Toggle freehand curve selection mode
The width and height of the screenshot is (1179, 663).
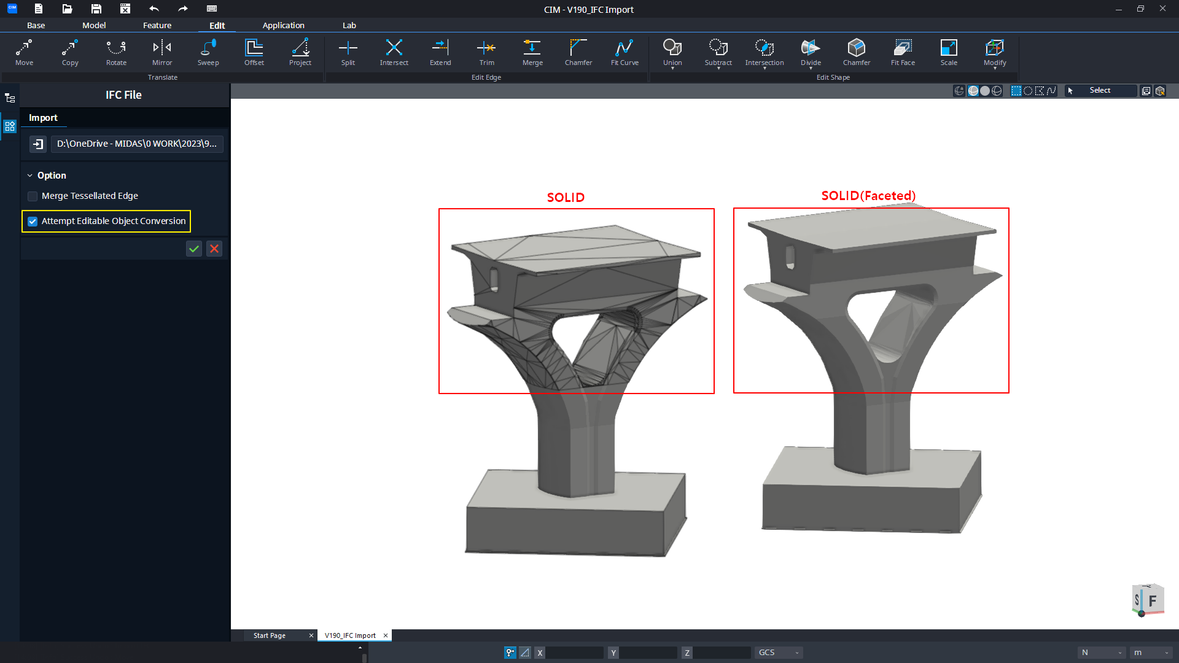click(1052, 91)
